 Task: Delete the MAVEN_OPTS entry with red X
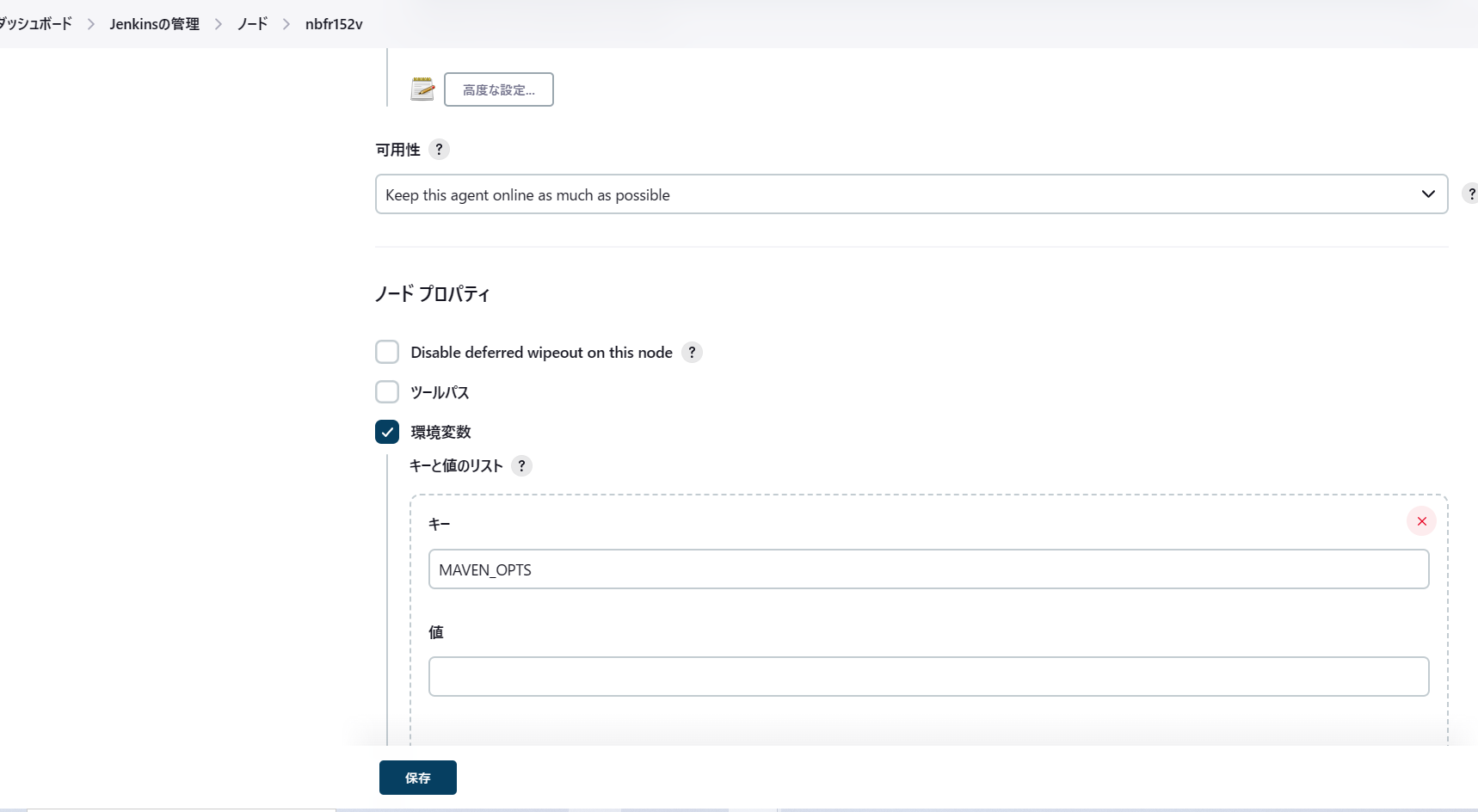[1421, 521]
